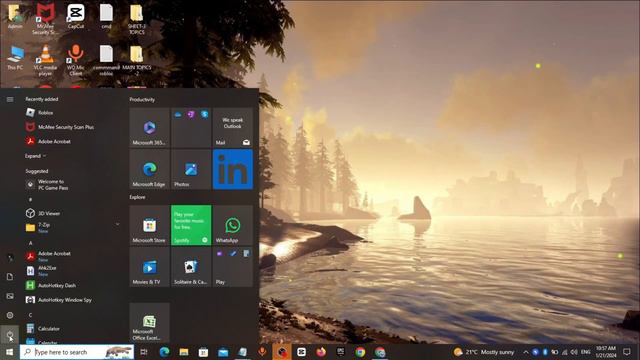640x360 pixels.
Task: Click the user account icon in Start rail
Action: (x=10, y=258)
